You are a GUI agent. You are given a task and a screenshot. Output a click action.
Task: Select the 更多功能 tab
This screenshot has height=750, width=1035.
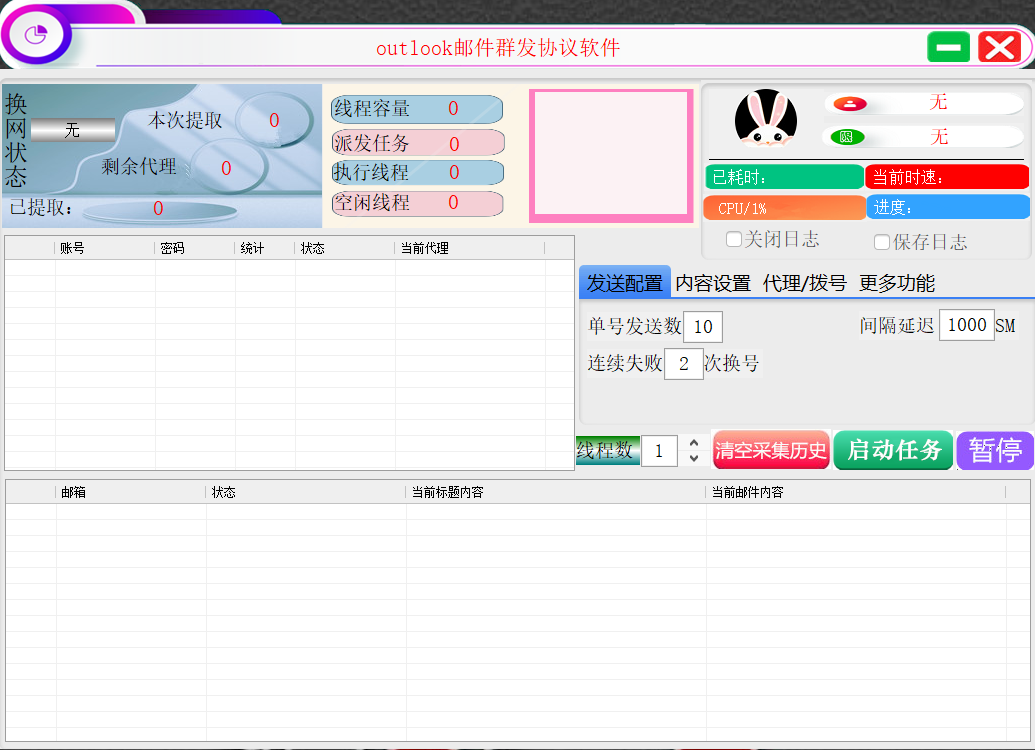pyautogui.click(x=897, y=283)
